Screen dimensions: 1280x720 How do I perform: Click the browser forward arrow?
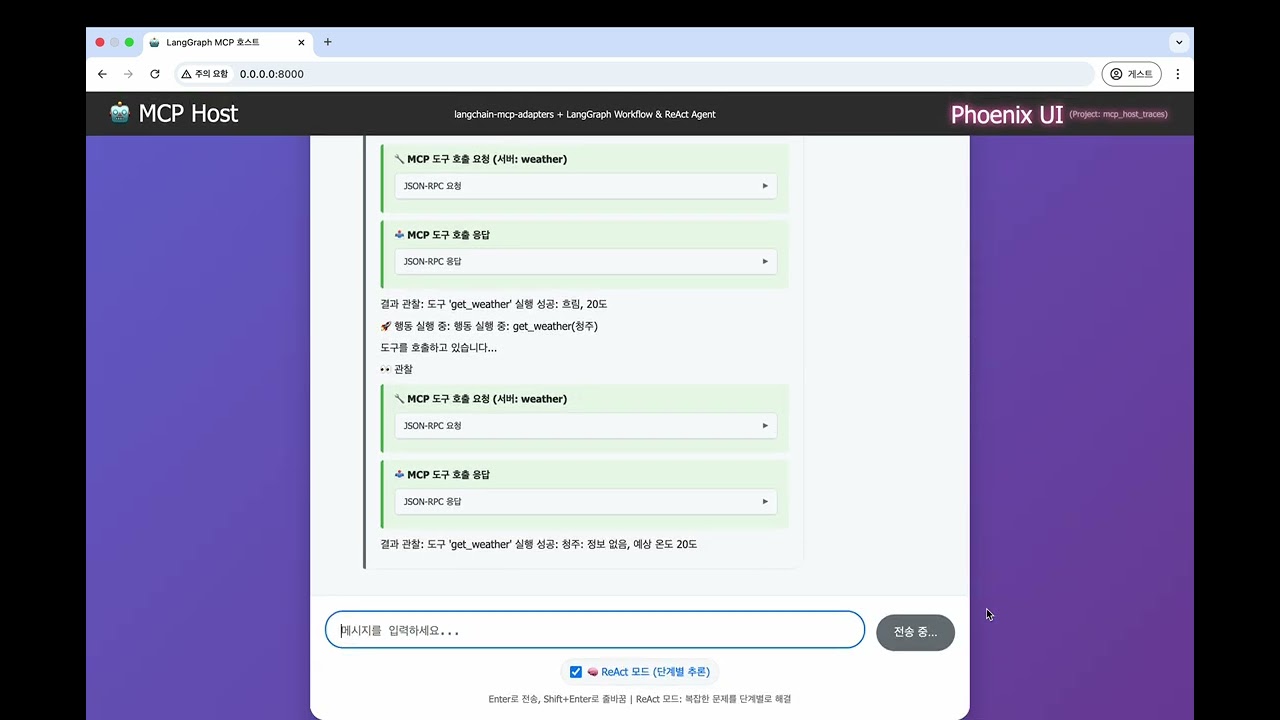pyautogui.click(x=128, y=74)
